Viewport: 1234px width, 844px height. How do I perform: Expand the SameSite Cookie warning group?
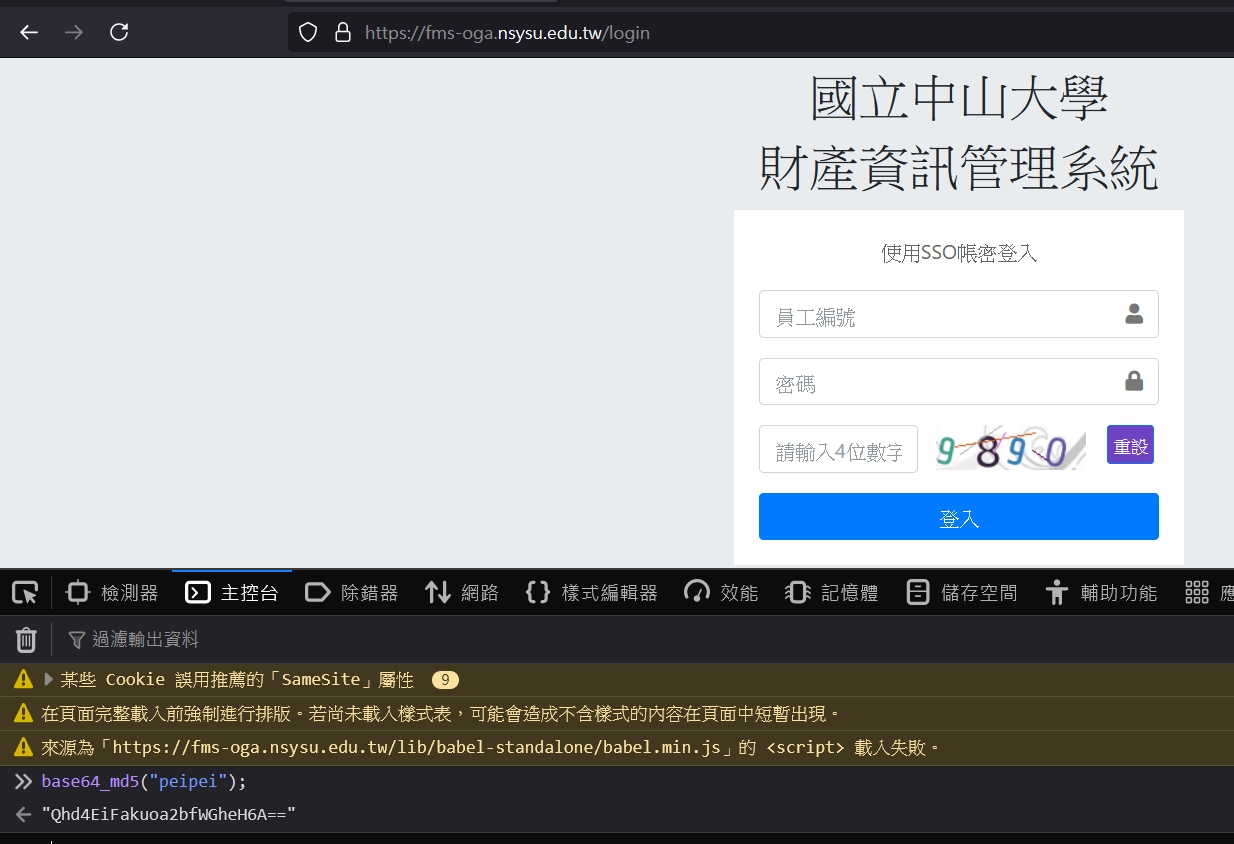tap(48, 680)
